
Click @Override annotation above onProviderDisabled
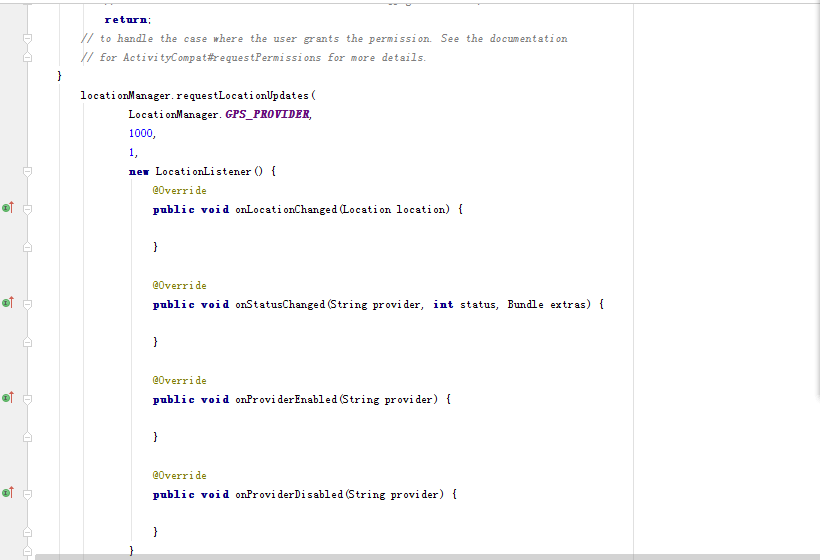179,476
